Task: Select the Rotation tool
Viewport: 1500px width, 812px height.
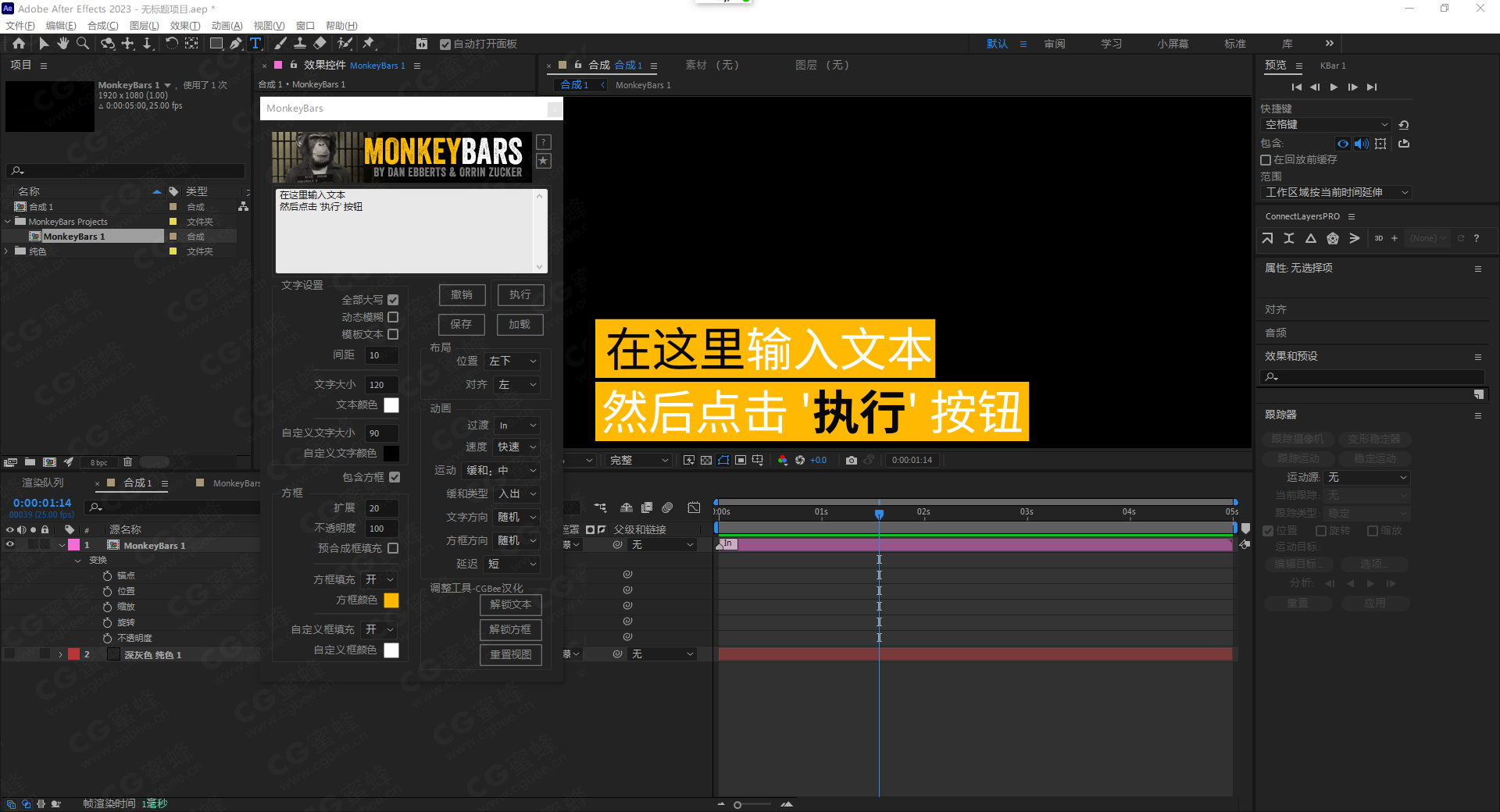Action: 171,44
